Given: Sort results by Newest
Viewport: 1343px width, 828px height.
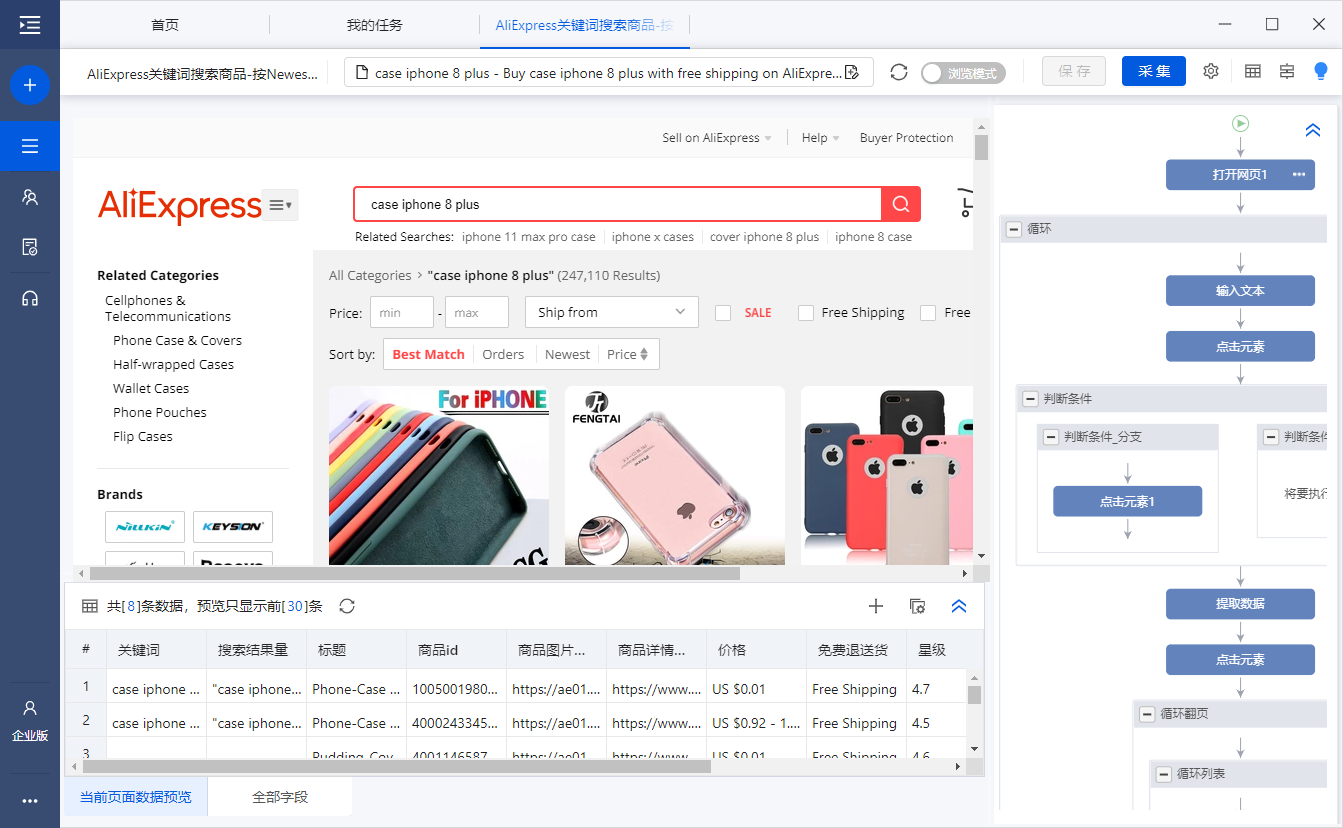Looking at the screenshot, I should tap(567, 354).
